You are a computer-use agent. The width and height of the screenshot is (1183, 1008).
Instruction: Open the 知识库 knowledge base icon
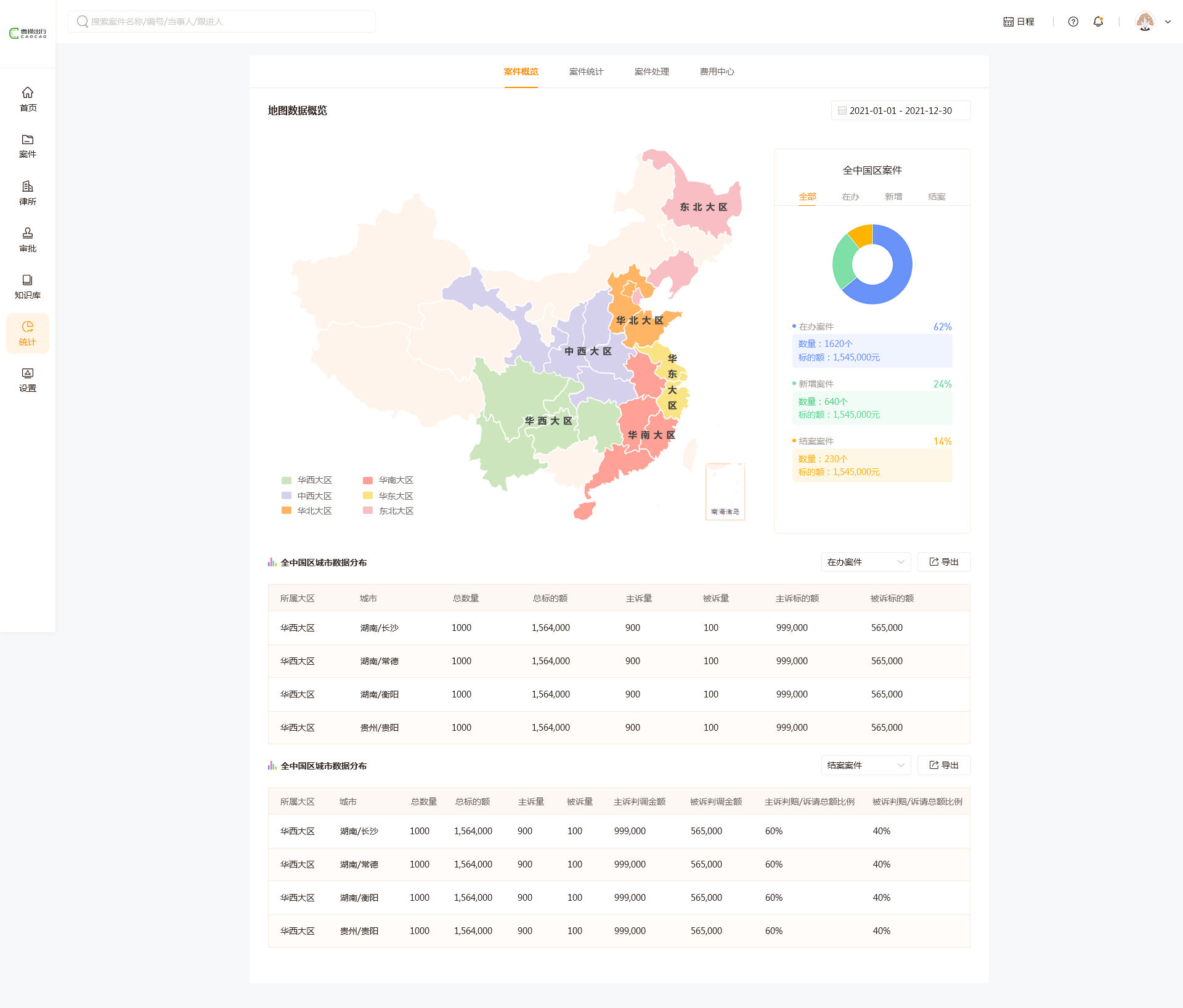tap(28, 287)
